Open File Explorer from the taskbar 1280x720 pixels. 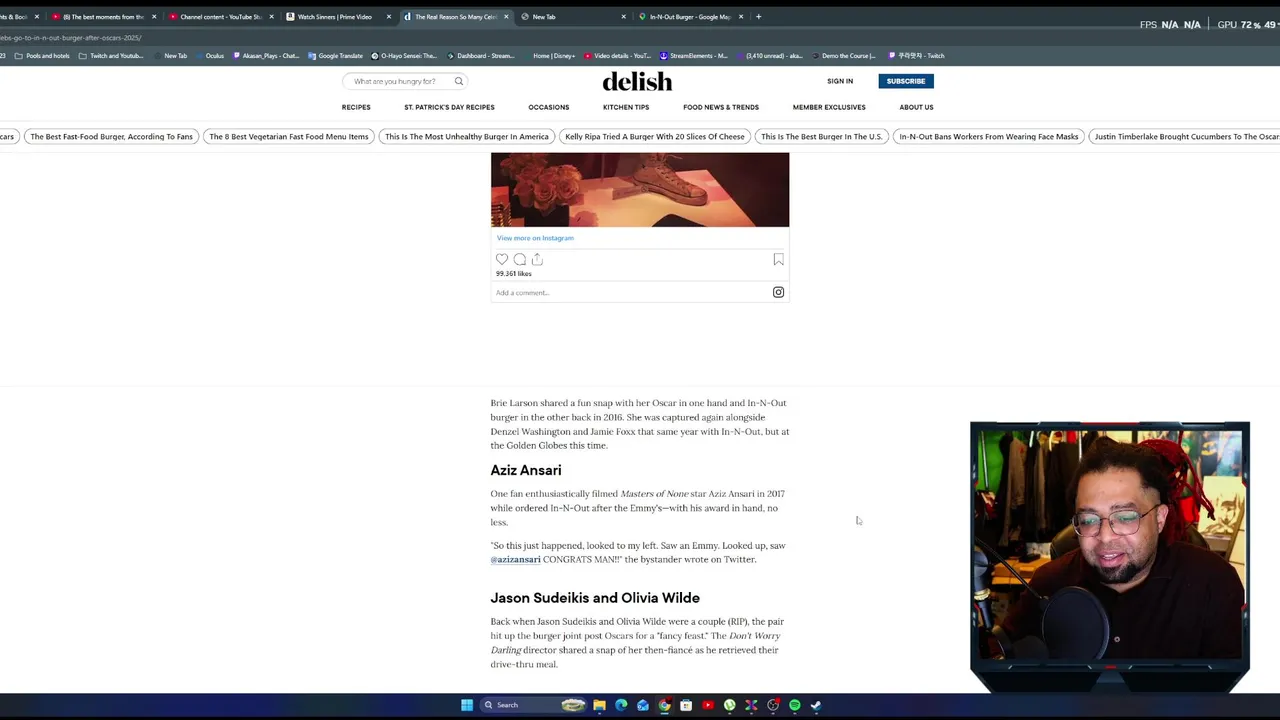(x=599, y=705)
